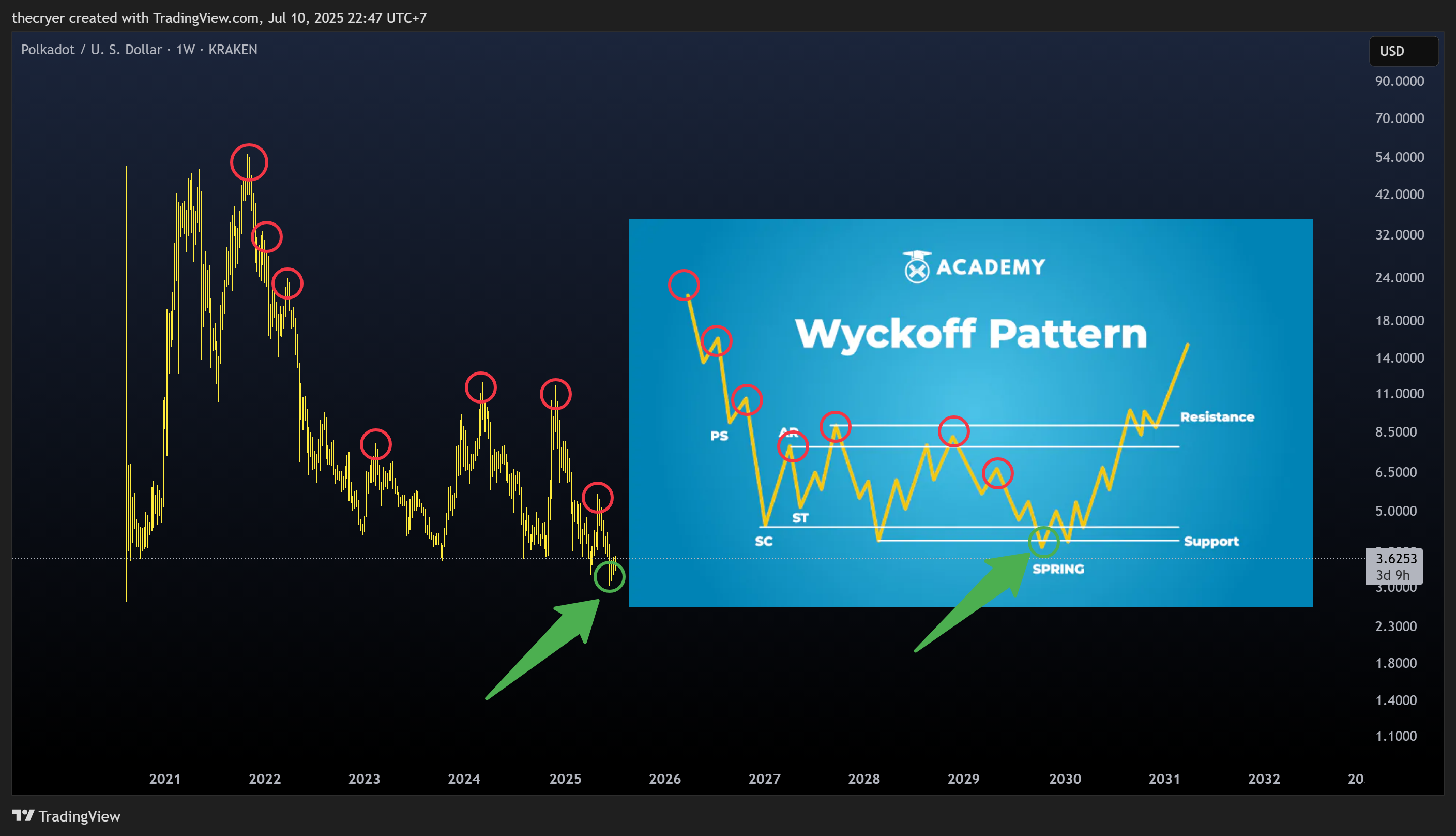Click the 2022 time axis label
Viewport: 1456px width, 836px height.
pos(264,779)
